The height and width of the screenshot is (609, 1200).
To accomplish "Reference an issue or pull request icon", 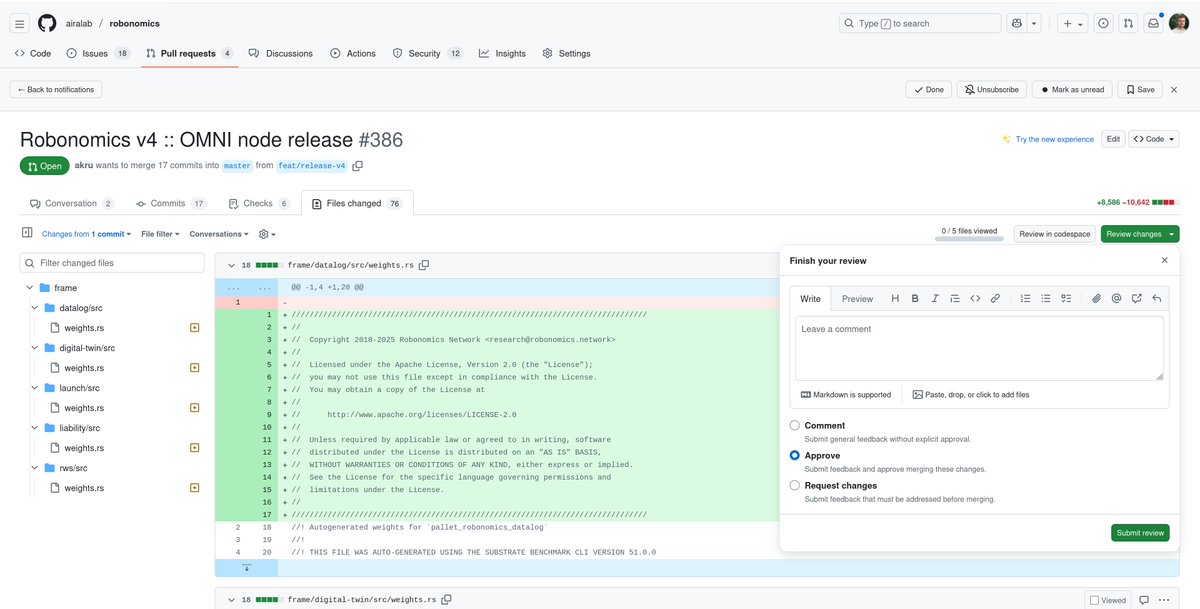I will 1136,298.
